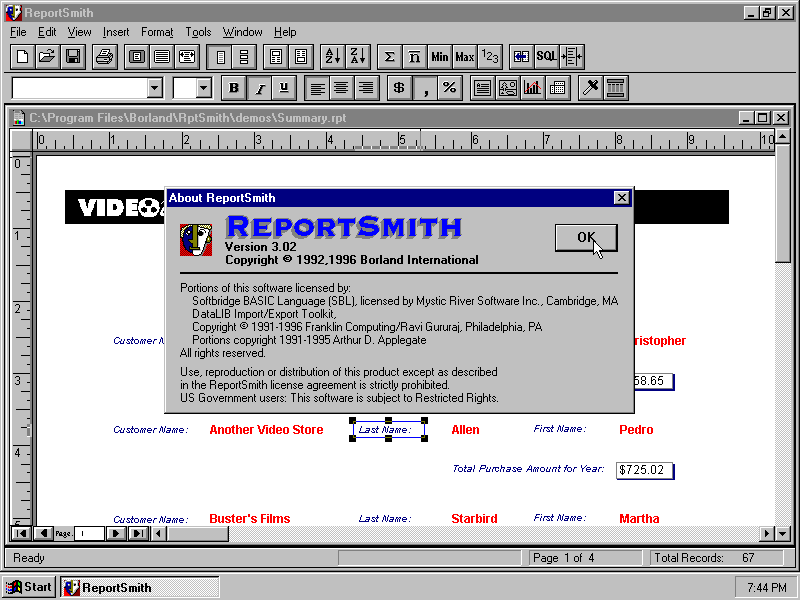800x600 pixels.
Task: Toggle underline formatting
Action: coord(284,88)
